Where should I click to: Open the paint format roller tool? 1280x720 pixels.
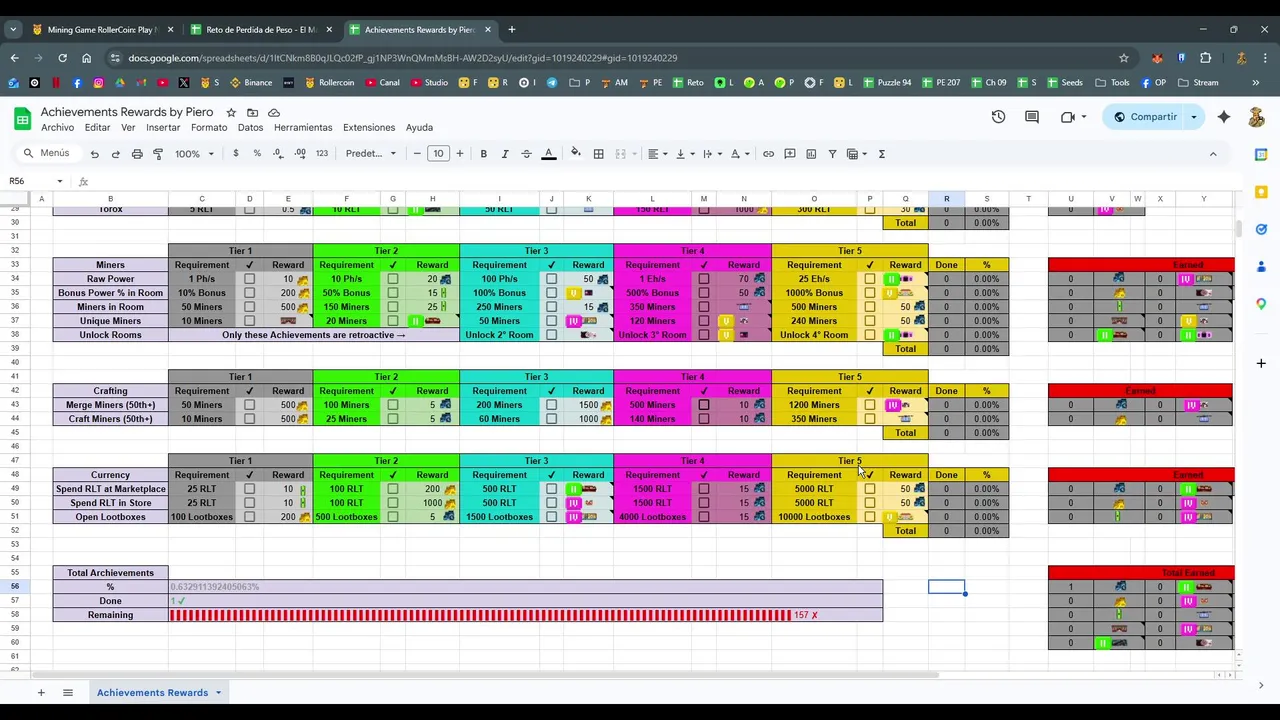point(158,154)
